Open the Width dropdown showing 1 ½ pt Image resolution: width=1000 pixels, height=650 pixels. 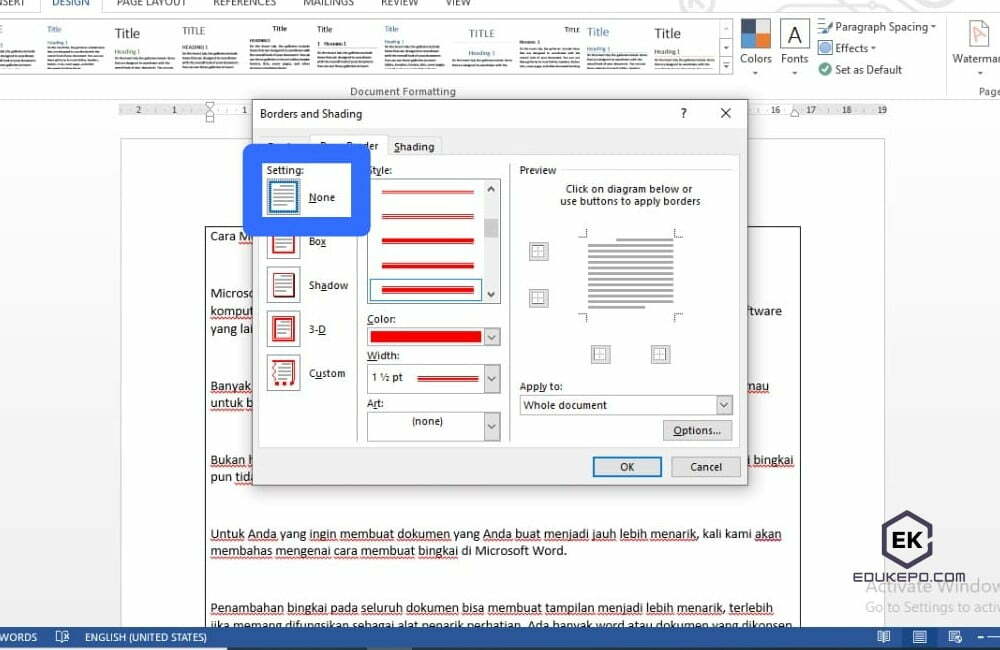click(490, 378)
